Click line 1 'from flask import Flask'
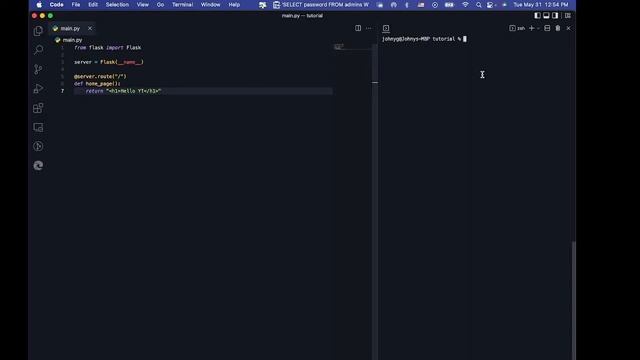 click(107, 47)
